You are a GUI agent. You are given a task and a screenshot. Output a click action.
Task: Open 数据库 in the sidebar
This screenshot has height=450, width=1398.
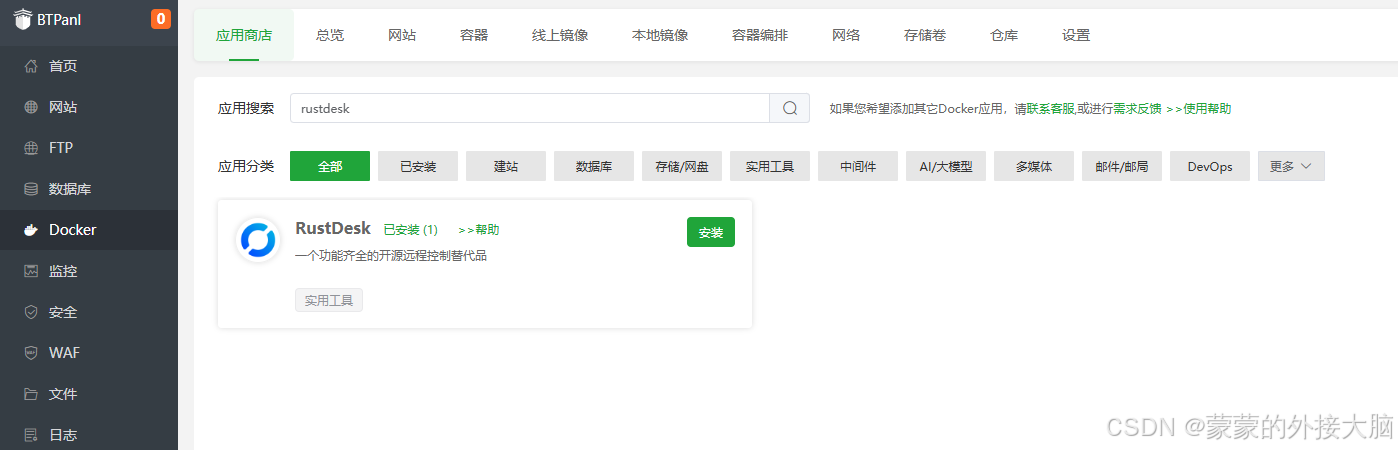coord(89,189)
